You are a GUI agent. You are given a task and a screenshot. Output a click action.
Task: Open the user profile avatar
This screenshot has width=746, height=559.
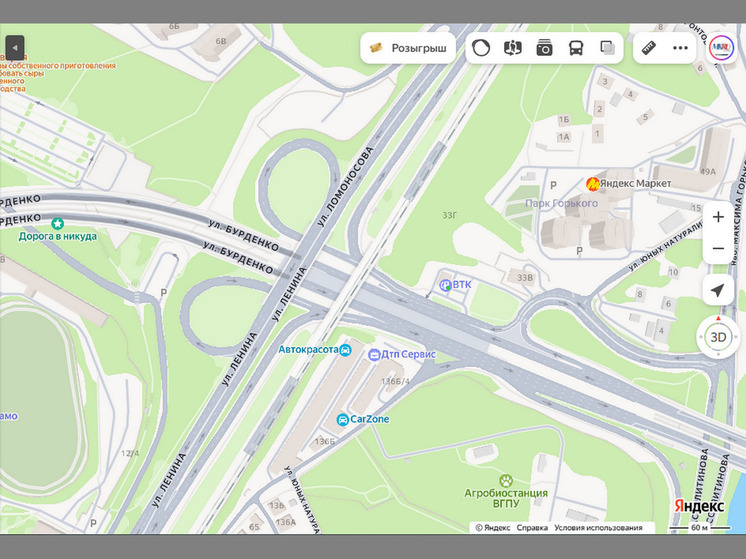721,47
